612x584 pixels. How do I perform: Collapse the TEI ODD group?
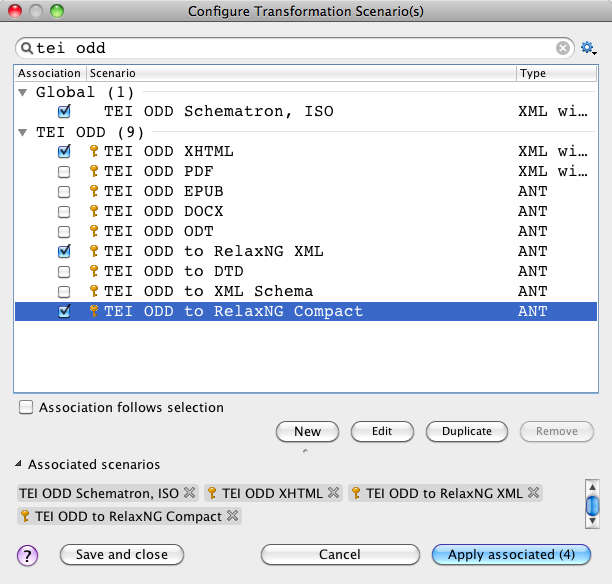[x=24, y=132]
